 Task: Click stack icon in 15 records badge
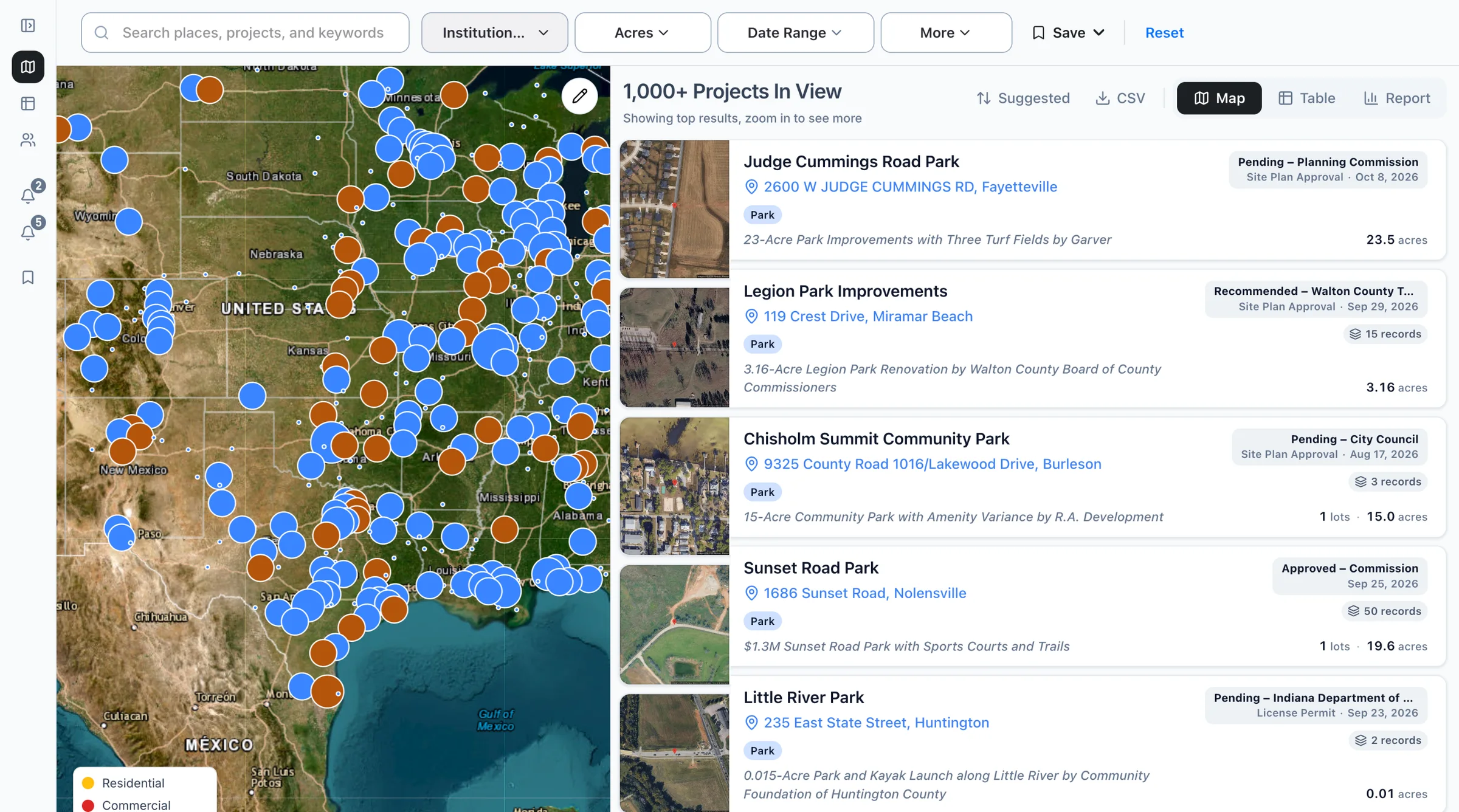tap(1355, 334)
